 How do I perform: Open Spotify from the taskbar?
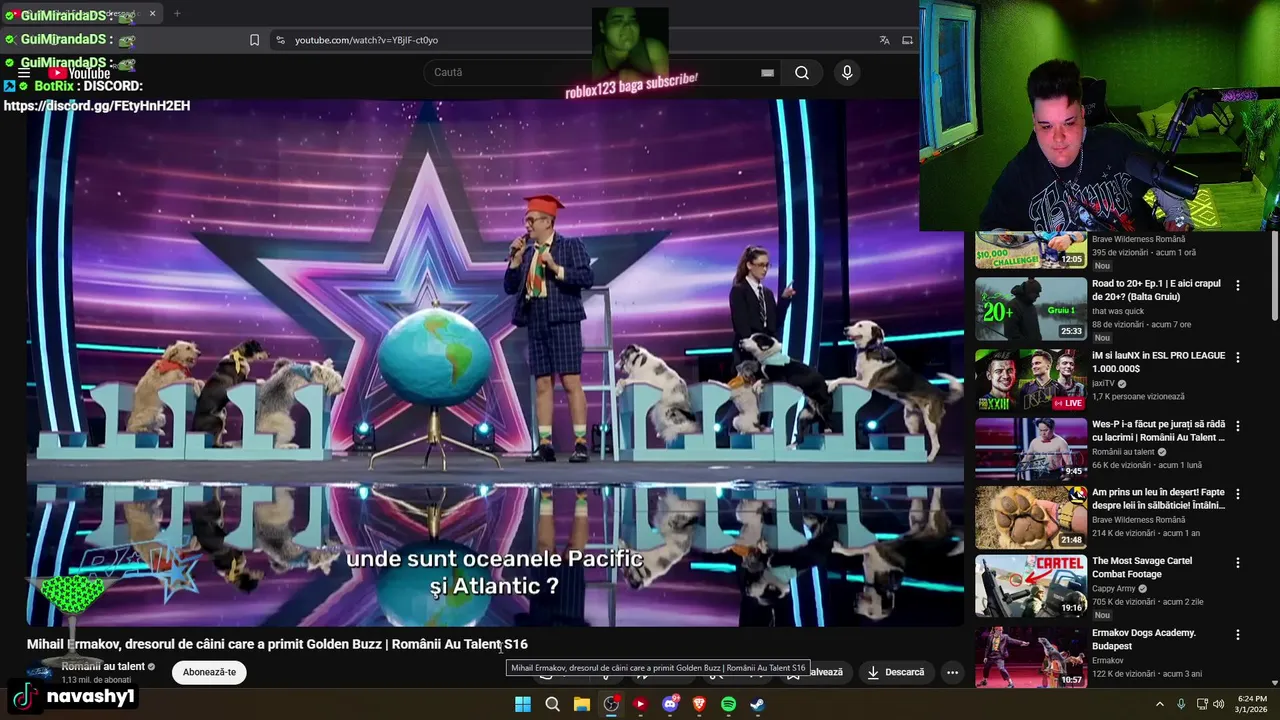(728, 704)
